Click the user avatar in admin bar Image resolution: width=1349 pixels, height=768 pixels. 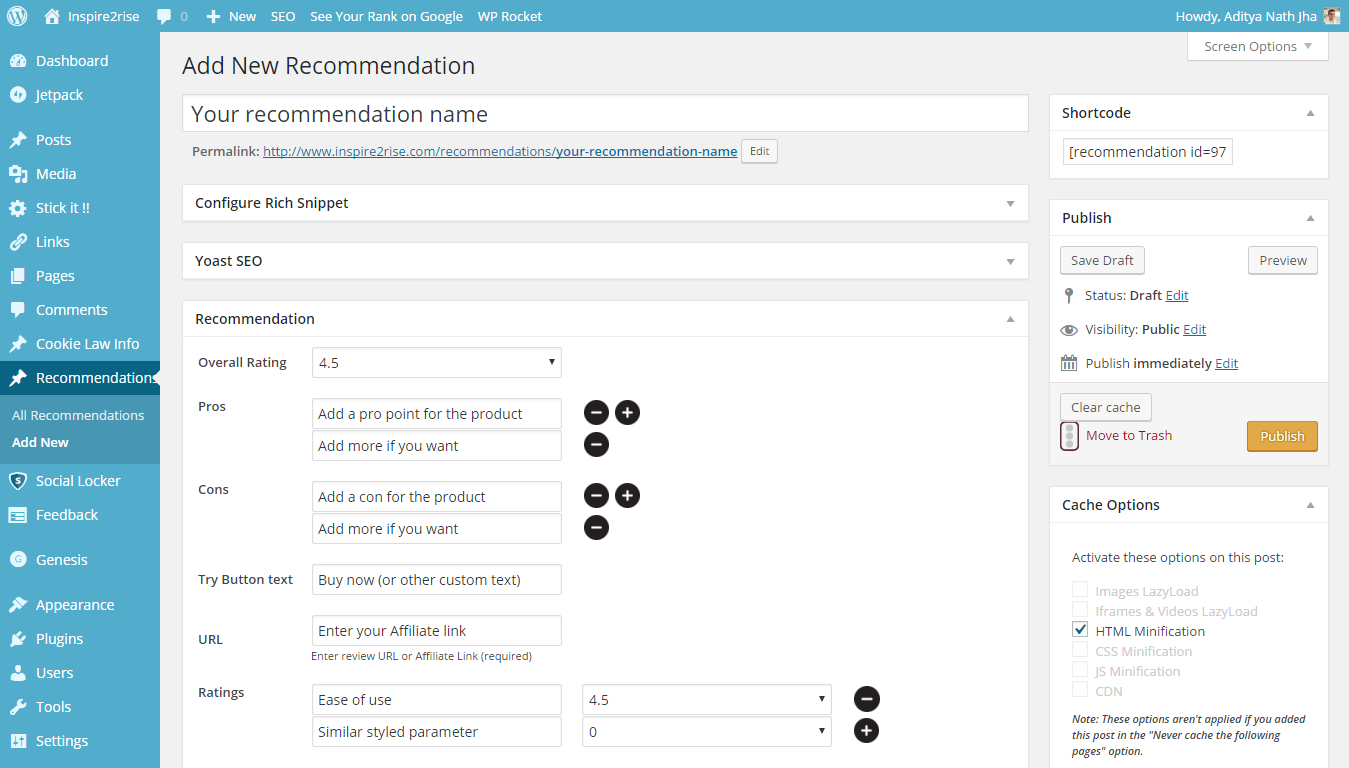(1331, 16)
